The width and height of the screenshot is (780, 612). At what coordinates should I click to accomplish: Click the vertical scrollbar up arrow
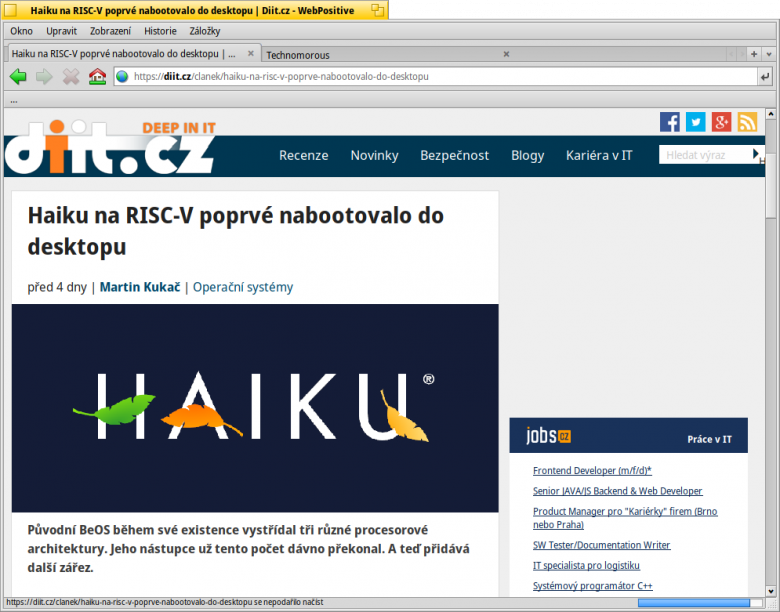tap(771, 114)
